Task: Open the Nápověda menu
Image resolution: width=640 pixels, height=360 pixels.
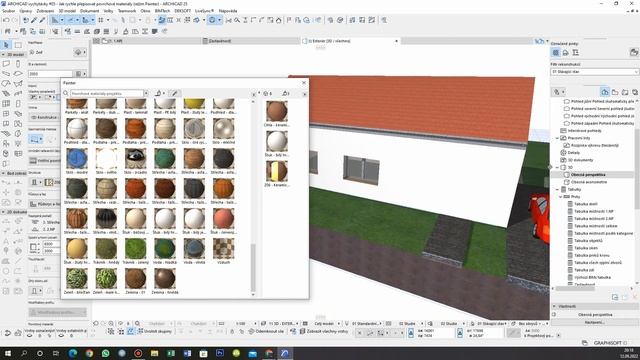Action: click(x=228, y=11)
